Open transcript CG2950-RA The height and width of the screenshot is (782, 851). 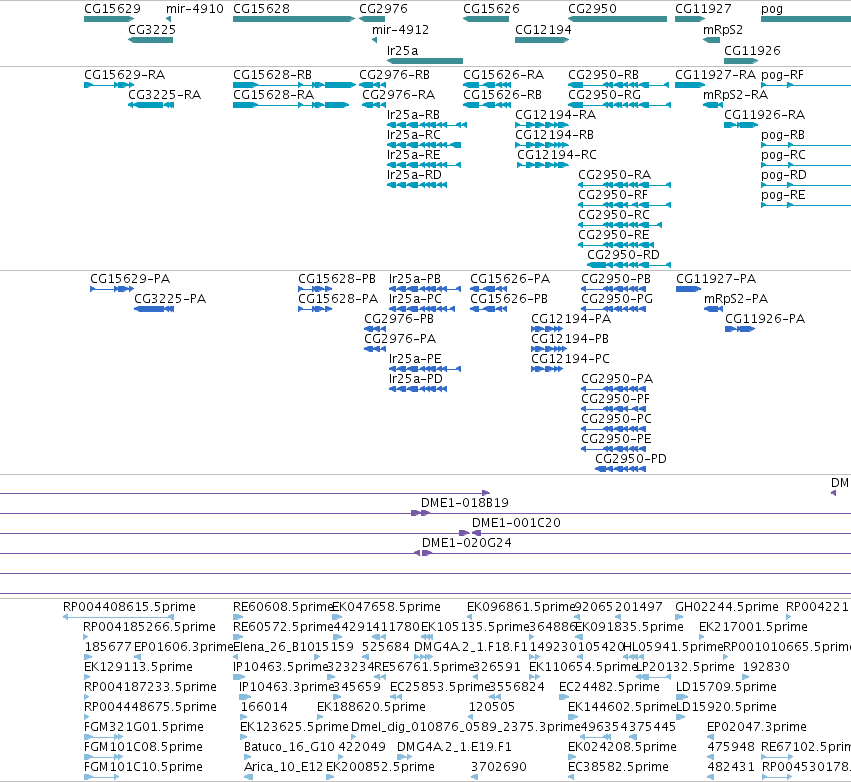(x=614, y=175)
